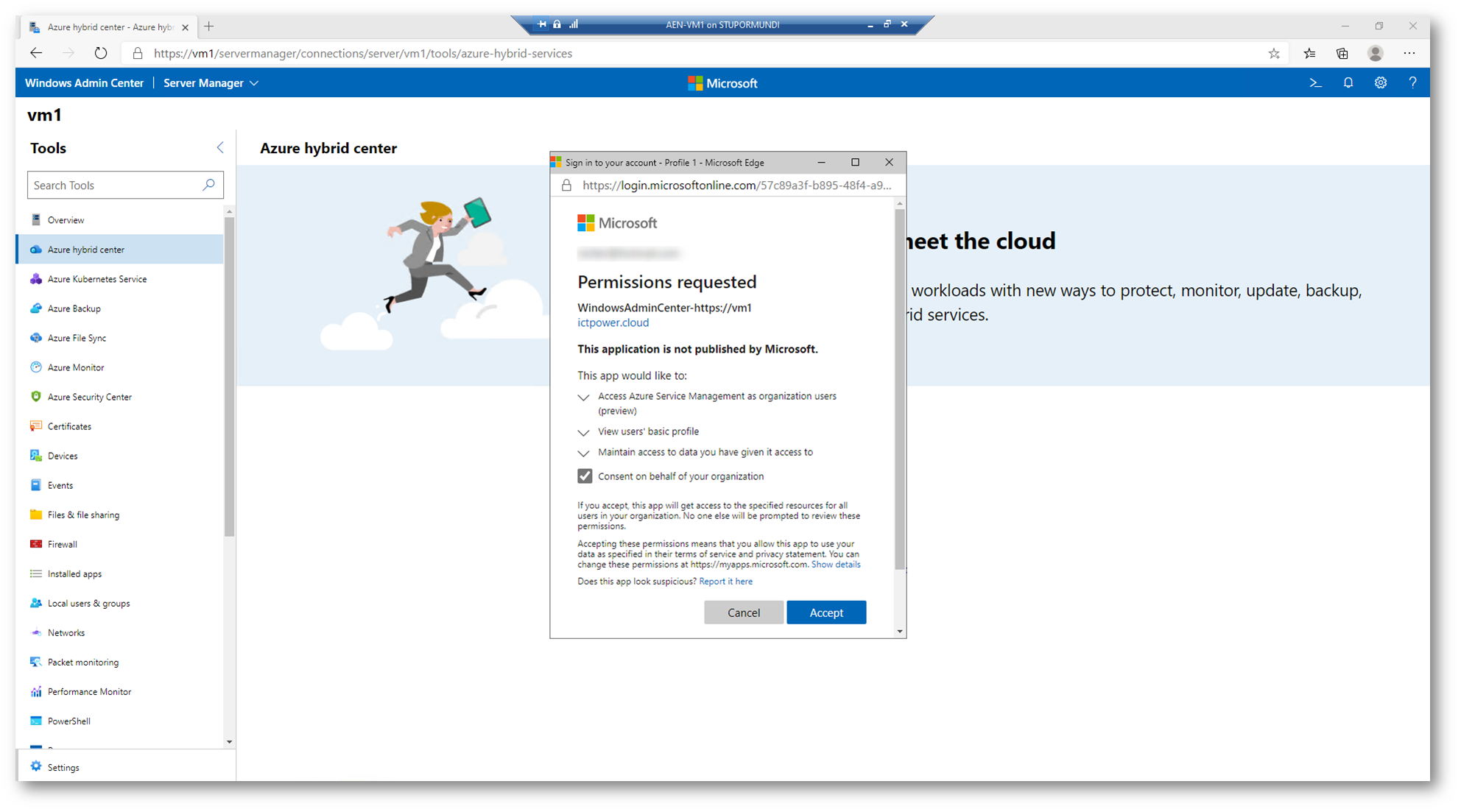Open the ictpower.cloud link

[613, 322]
